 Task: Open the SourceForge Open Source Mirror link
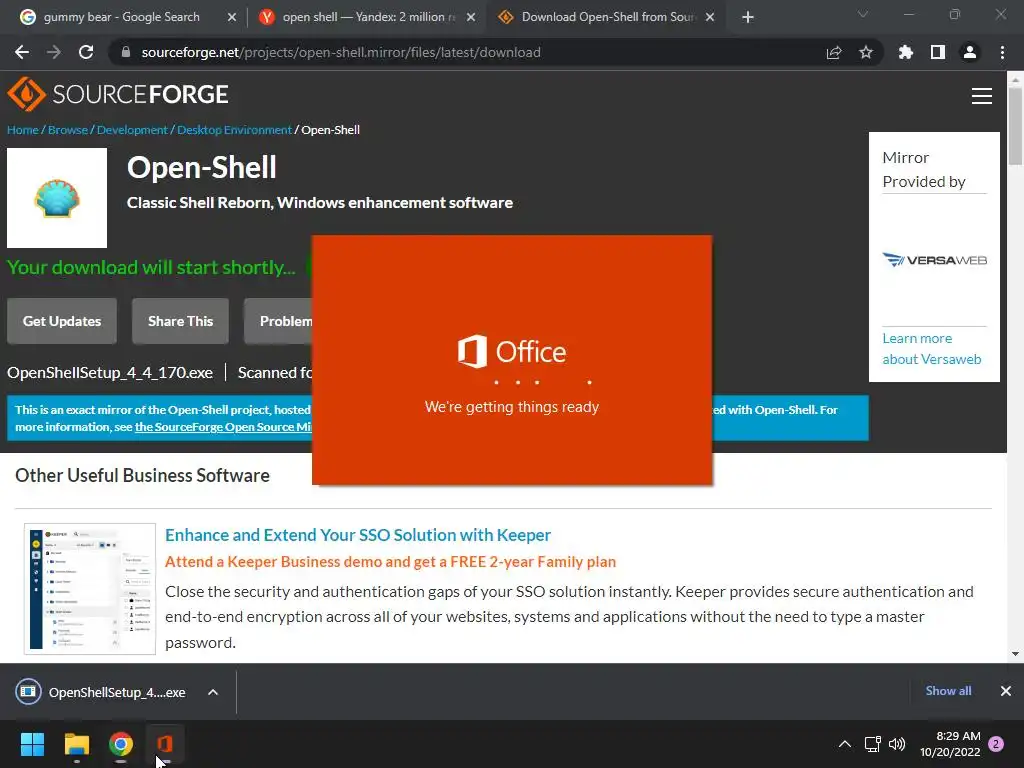coord(223,426)
